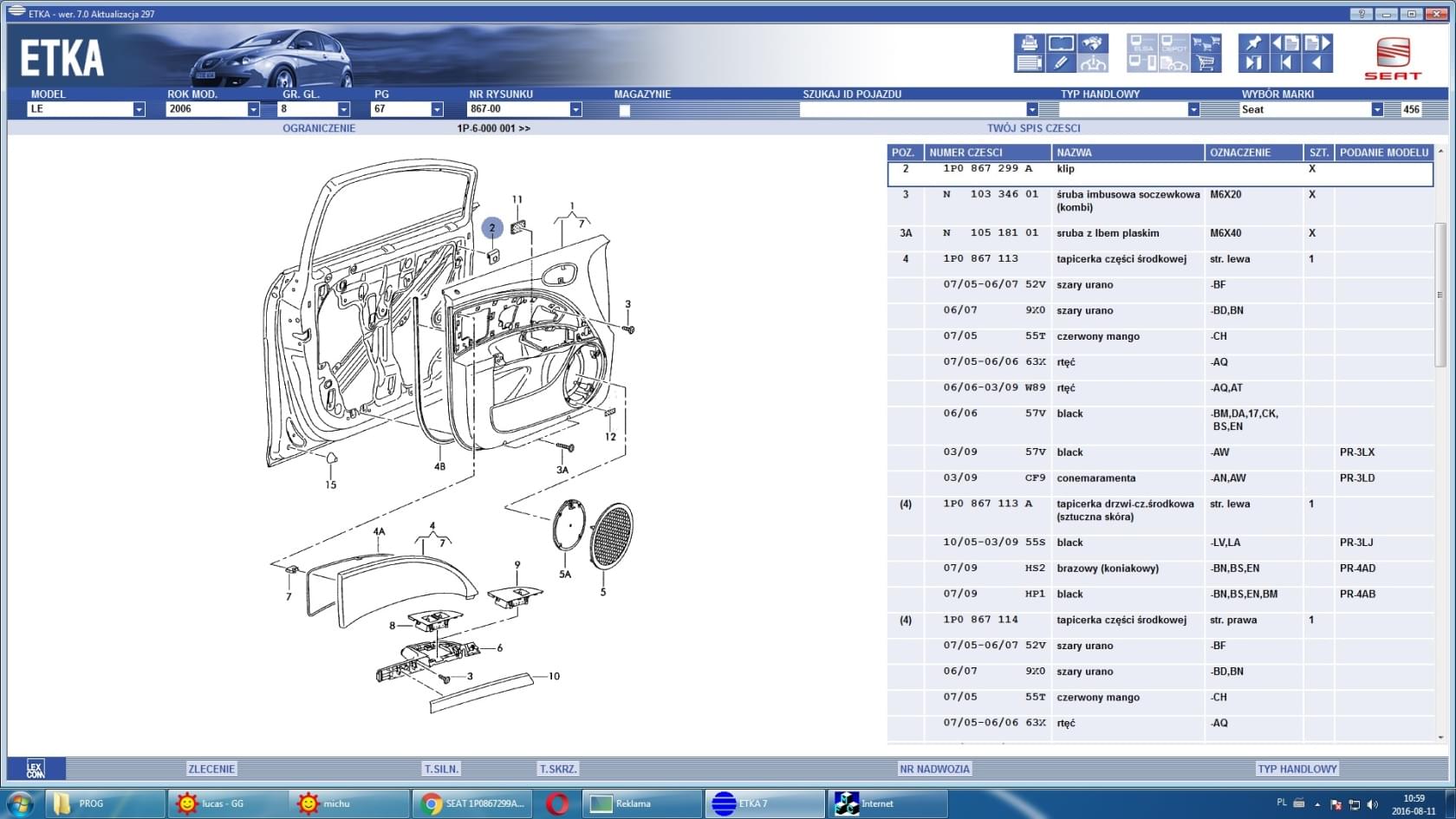
Task: Click the DEPOT icon
Action: pyautogui.click(x=1173, y=43)
